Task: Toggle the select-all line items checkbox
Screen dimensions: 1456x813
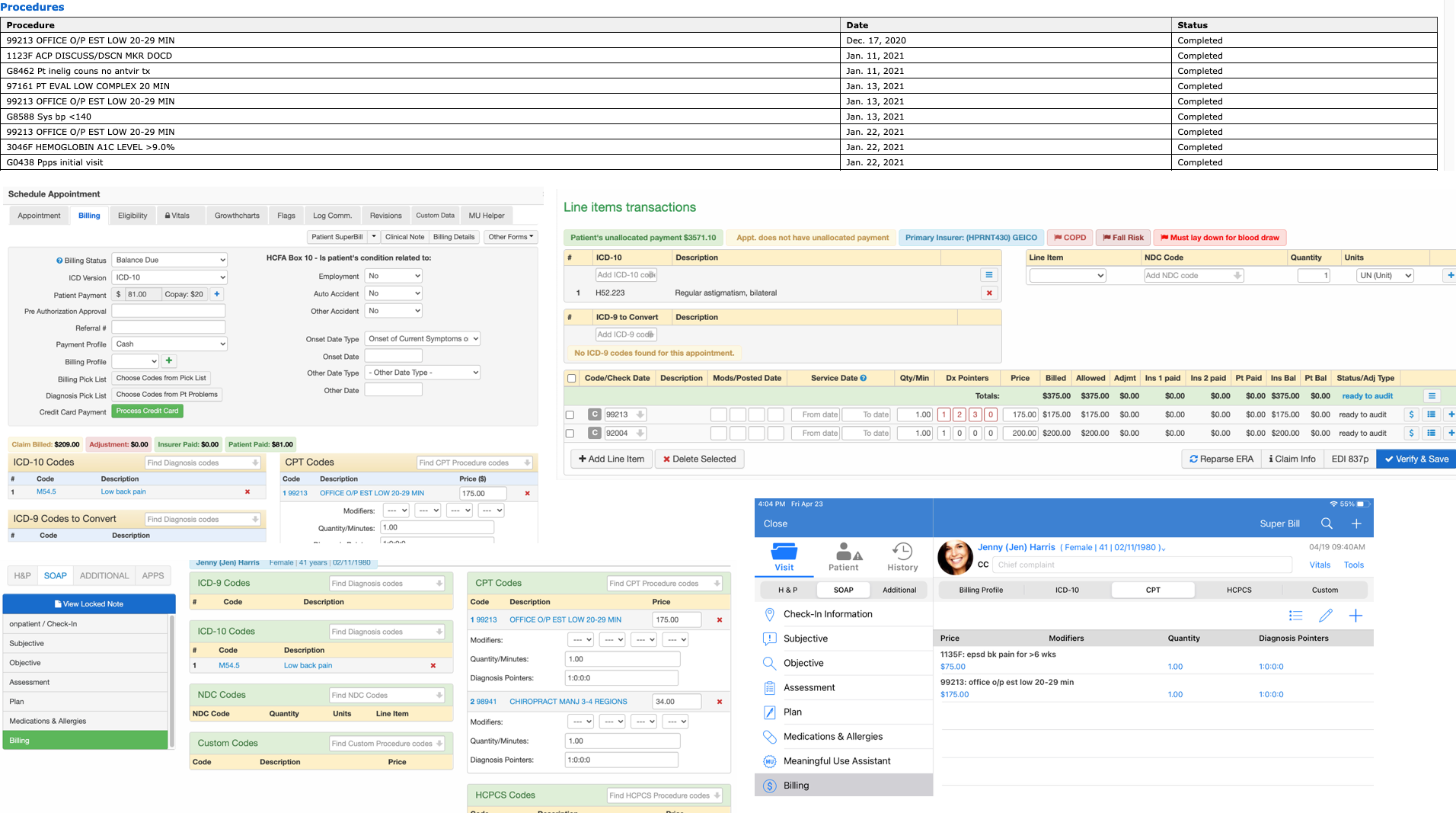Action: pyautogui.click(x=571, y=379)
